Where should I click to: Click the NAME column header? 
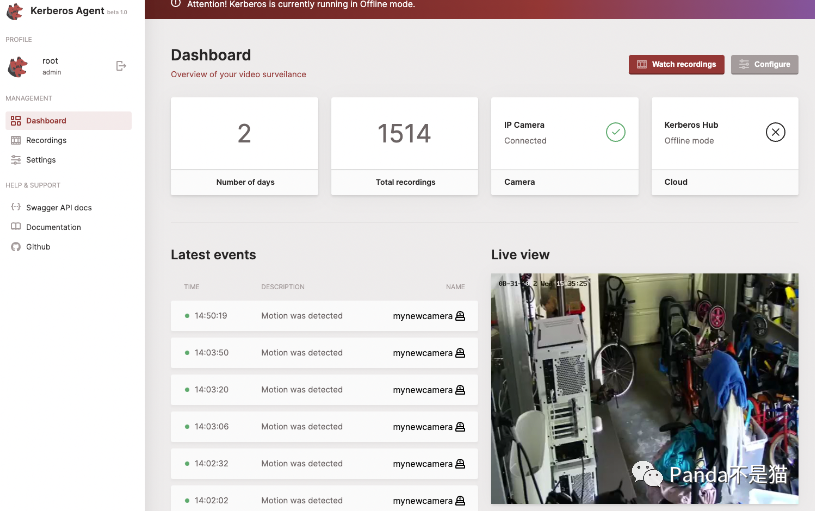click(x=455, y=286)
